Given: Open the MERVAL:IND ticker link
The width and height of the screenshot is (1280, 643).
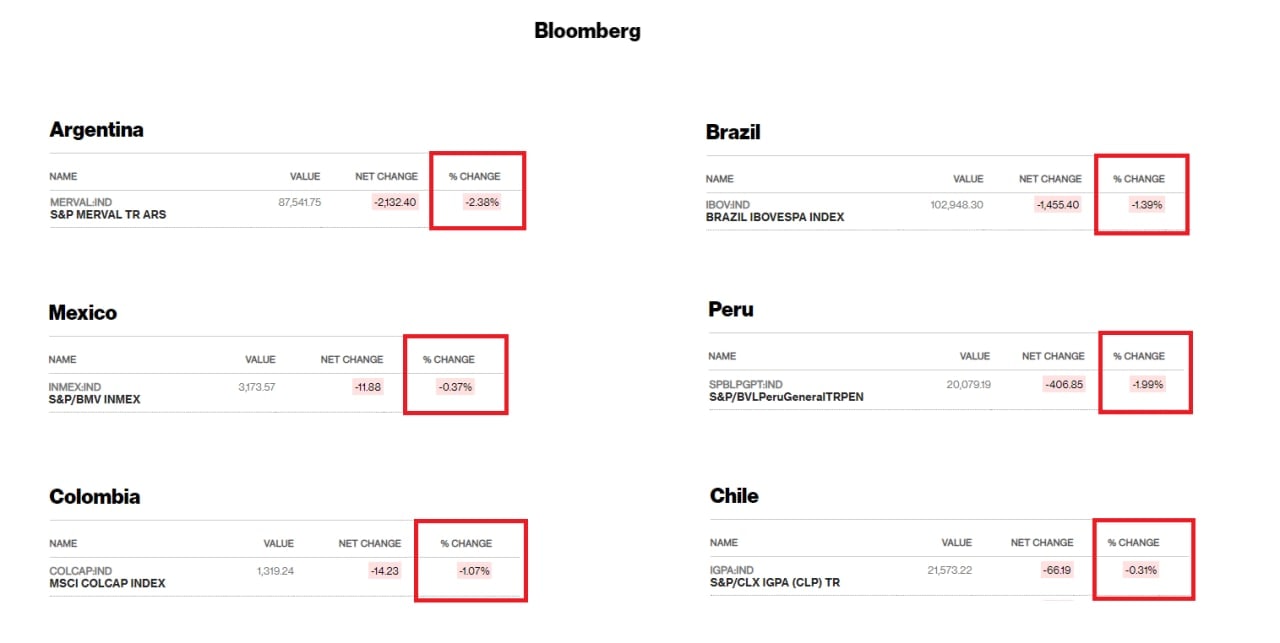Looking at the screenshot, I should (x=81, y=202).
